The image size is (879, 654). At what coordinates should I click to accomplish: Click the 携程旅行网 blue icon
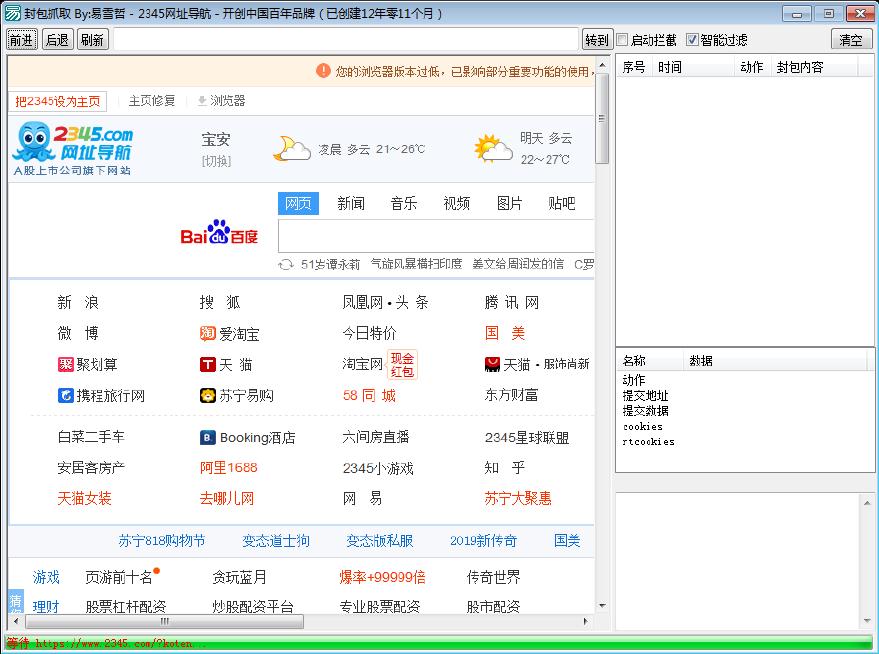[66, 396]
